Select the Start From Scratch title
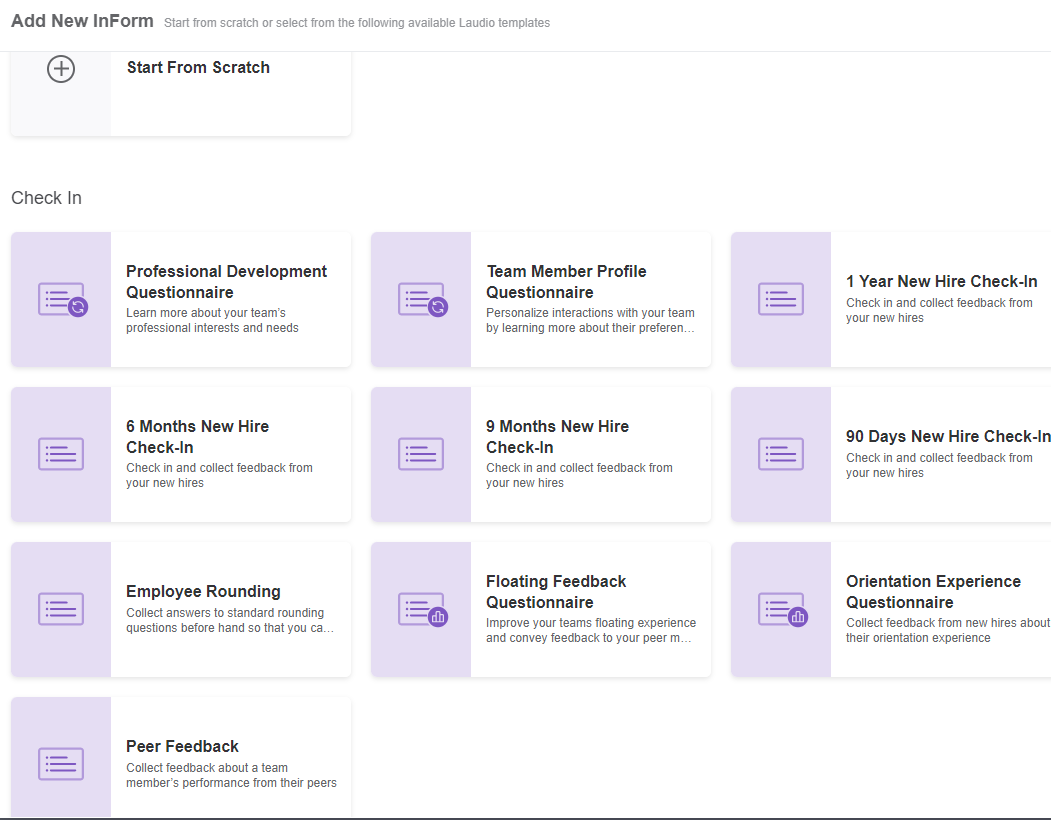This screenshot has width=1051, height=820. [x=198, y=68]
